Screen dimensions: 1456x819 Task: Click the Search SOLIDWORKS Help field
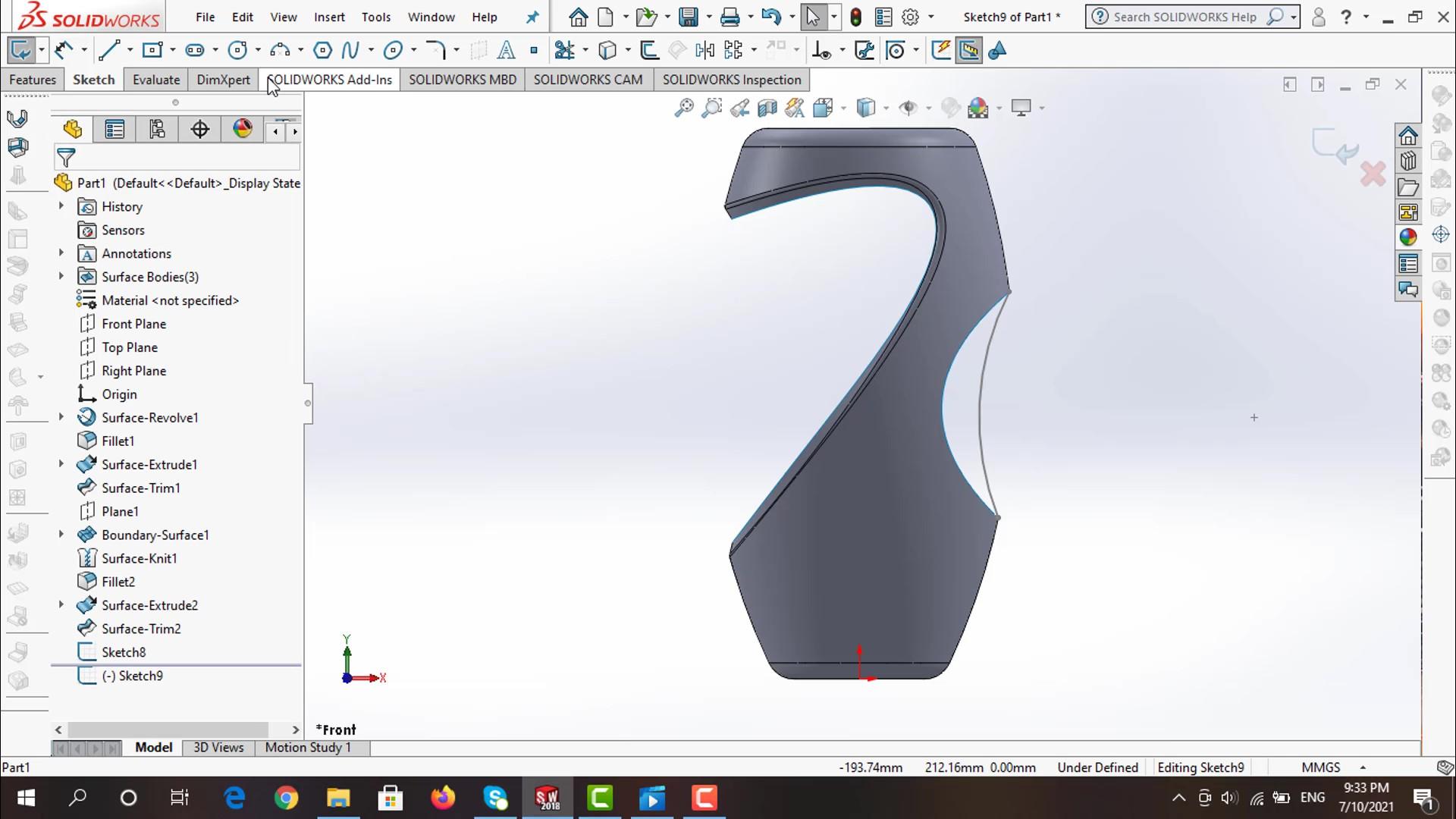click(1184, 17)
